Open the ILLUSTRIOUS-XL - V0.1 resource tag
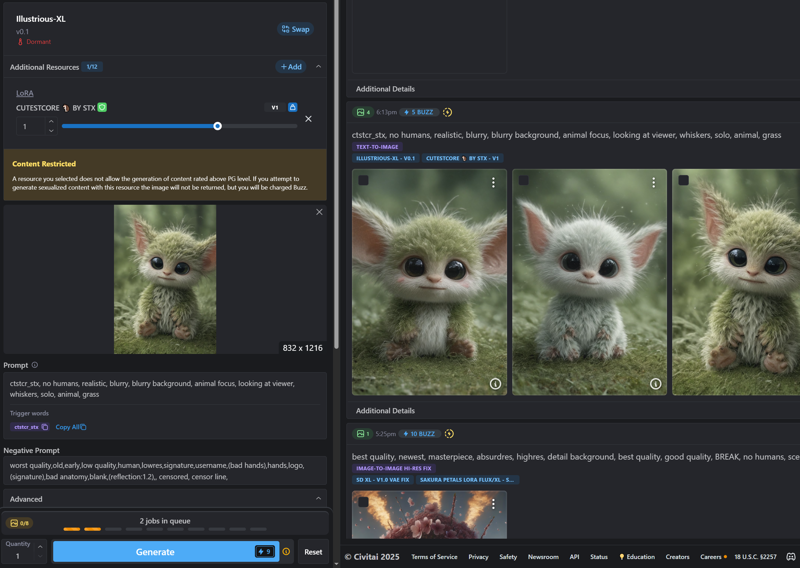The image size is (800, 568). [385, 158]
